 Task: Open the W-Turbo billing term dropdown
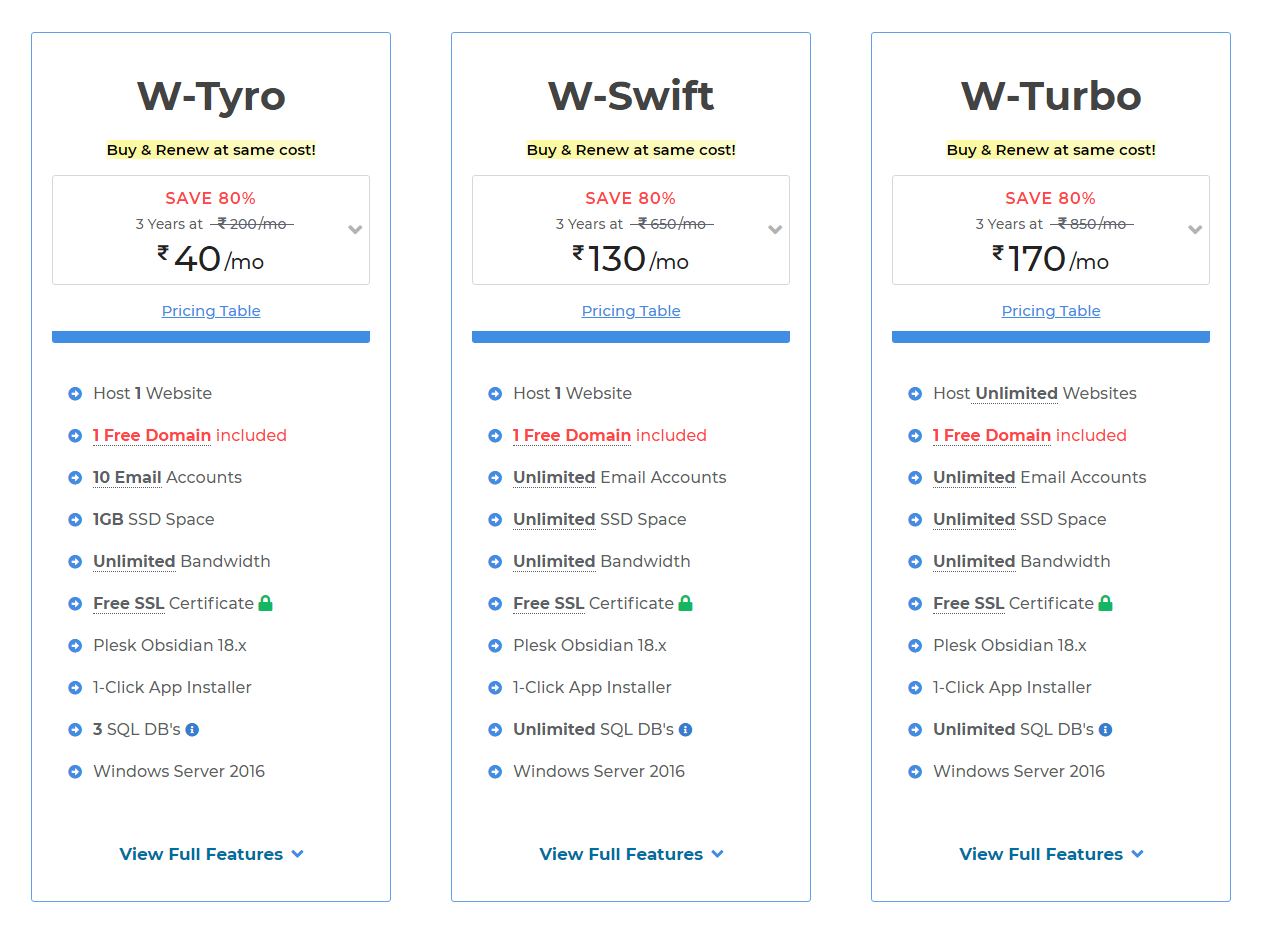(x=1194, y=230)
